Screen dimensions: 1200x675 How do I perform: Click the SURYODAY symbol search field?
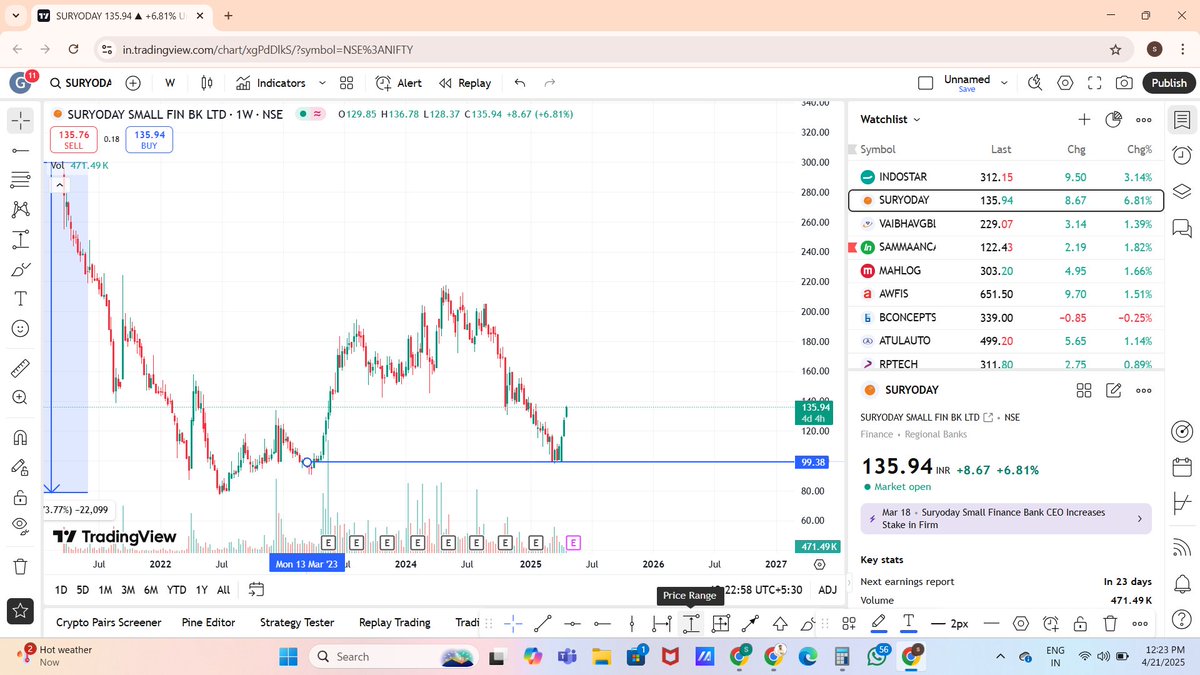coord(80,83)
